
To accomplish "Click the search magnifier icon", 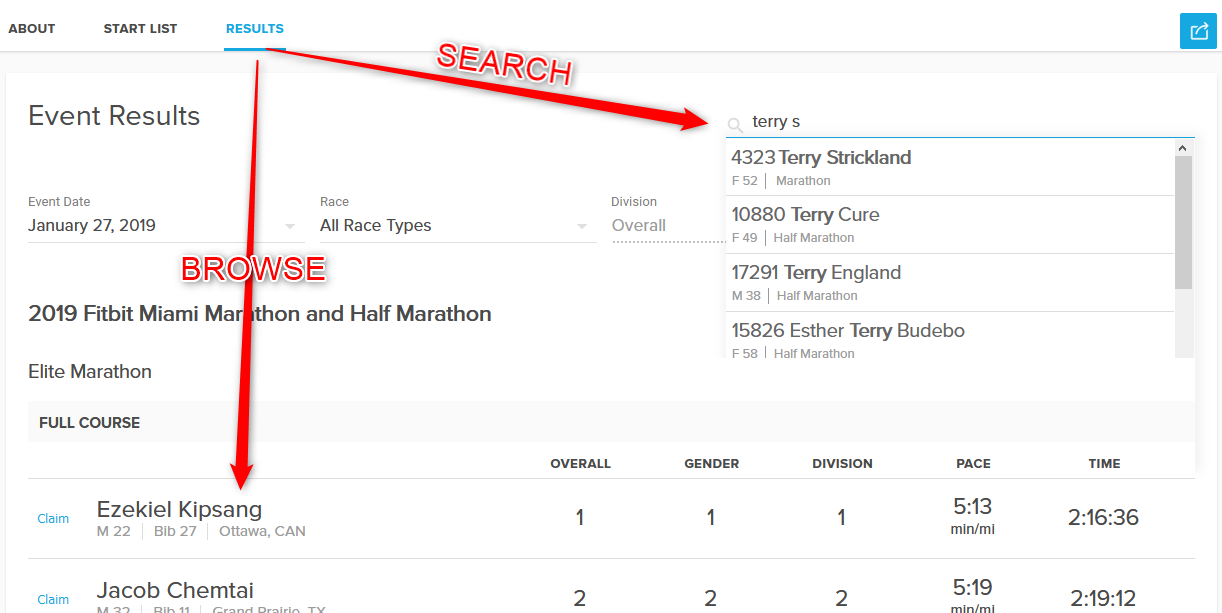I will click(x=735, y=124).
